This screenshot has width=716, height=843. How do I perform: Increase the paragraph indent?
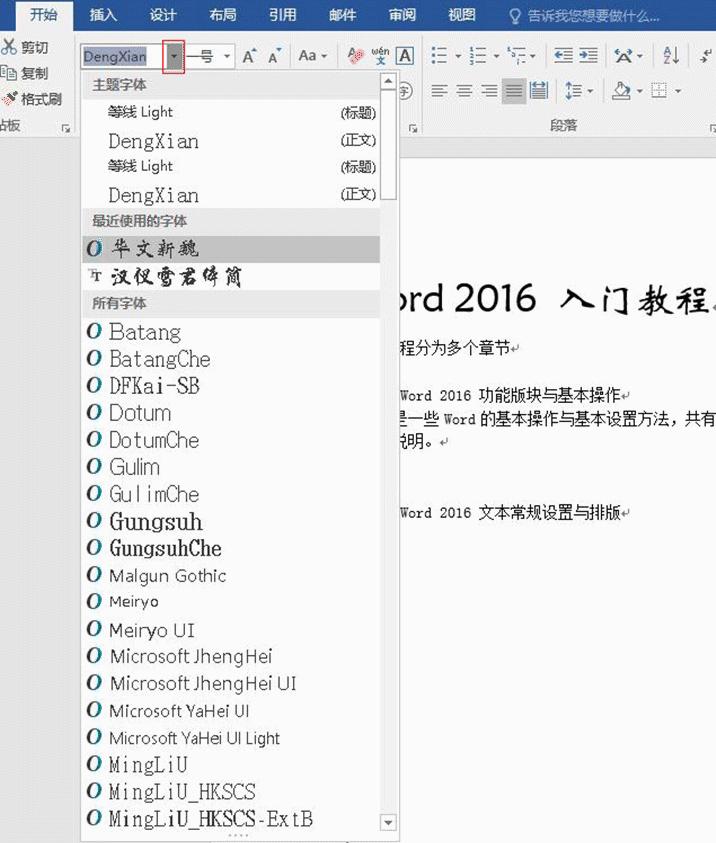pyautogui.click(x=588, y=55)
